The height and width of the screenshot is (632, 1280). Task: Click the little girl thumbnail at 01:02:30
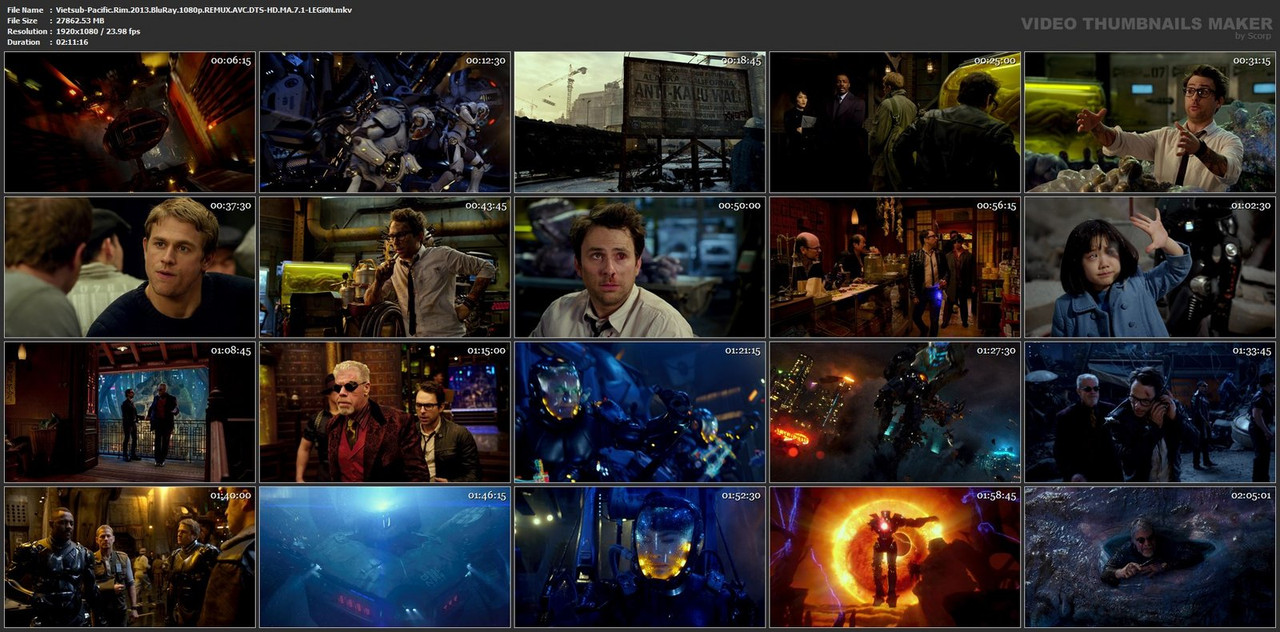[x=1150, y=267]
